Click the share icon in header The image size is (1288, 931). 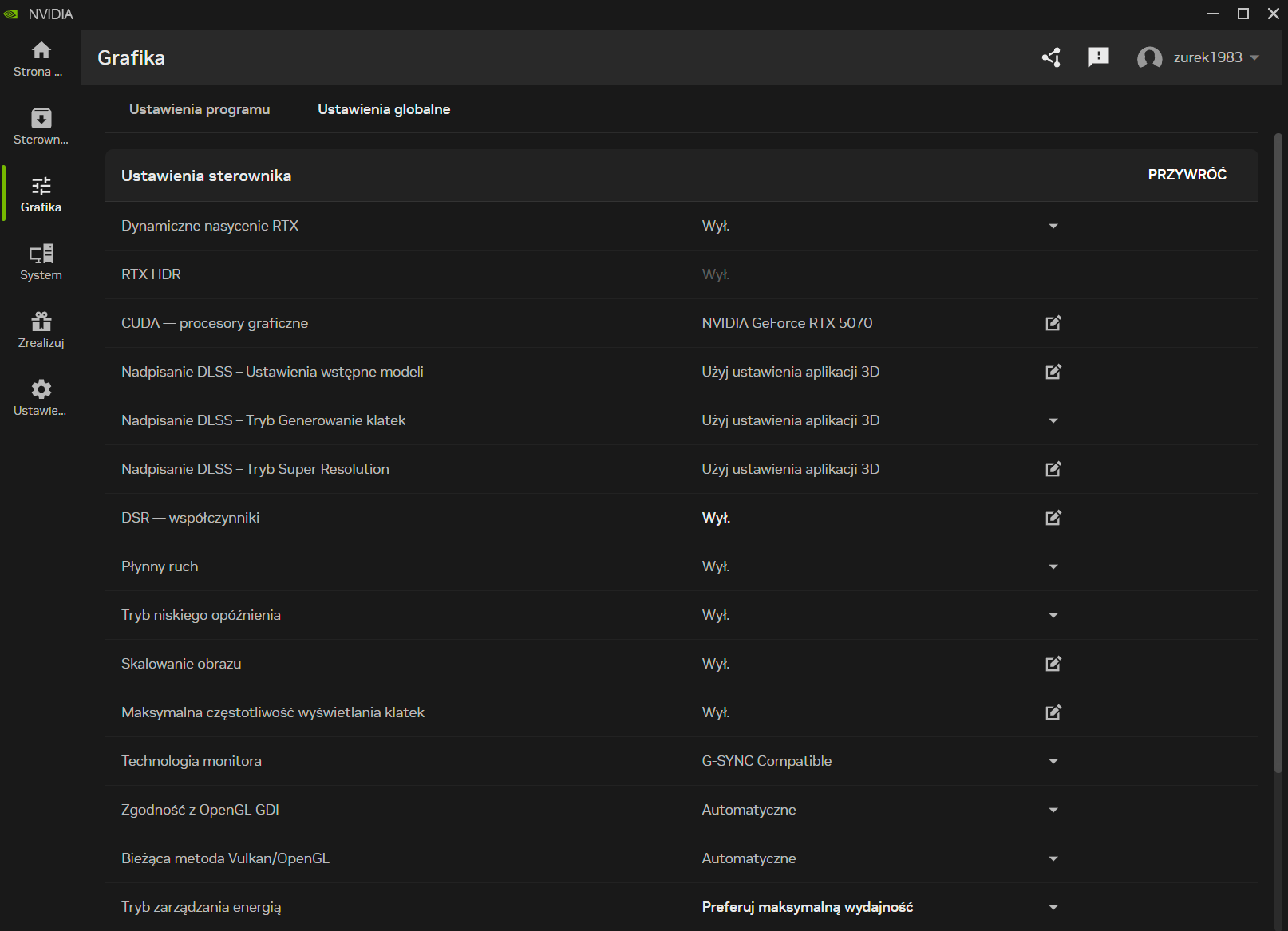point(1051,57)
